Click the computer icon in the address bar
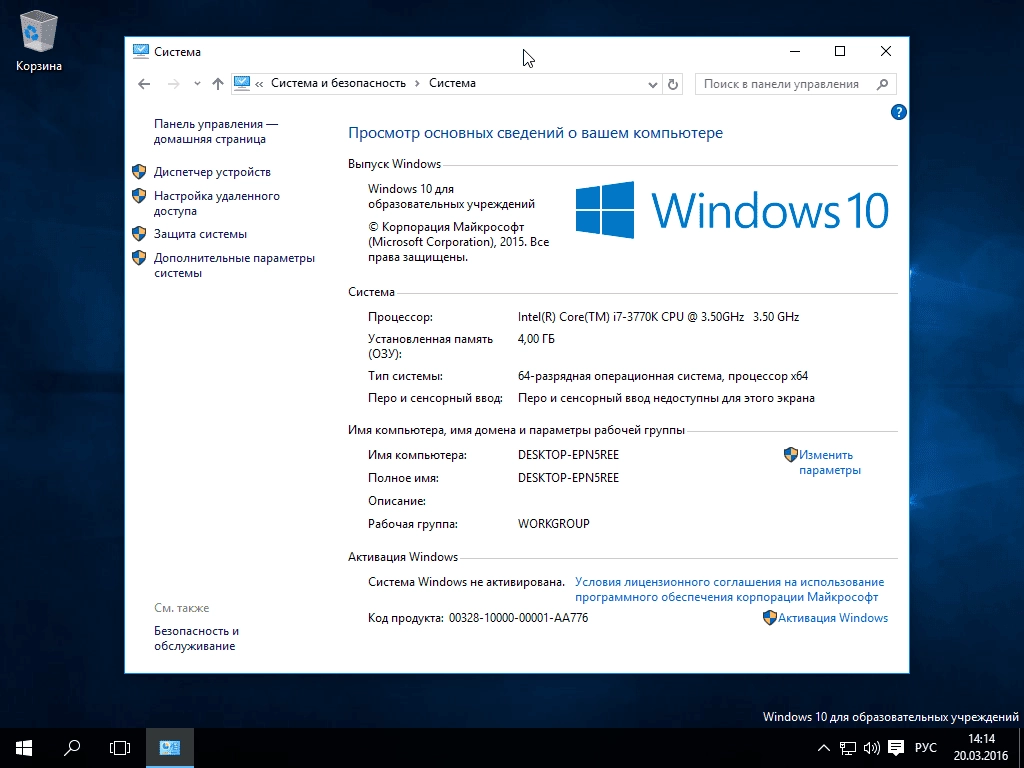Screen dimensions: 1024x768 242,83
